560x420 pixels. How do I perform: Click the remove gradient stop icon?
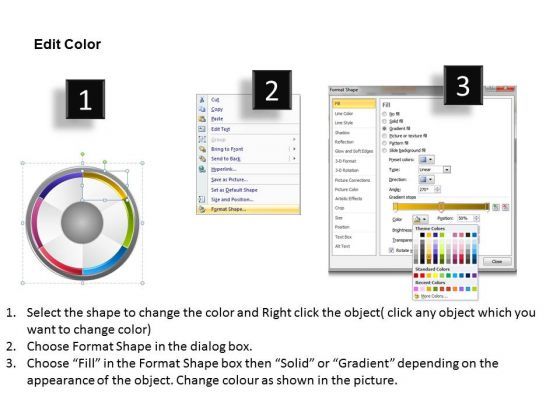(x=505, y=207)
